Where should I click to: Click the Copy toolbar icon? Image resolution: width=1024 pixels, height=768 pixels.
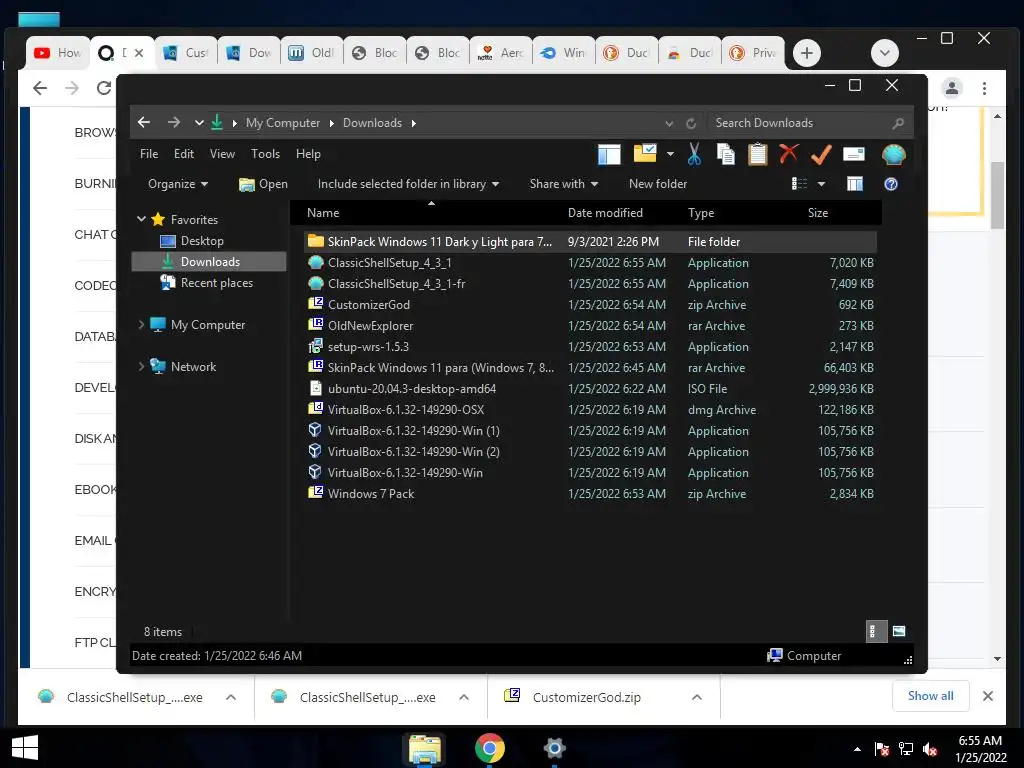[726, 155]
